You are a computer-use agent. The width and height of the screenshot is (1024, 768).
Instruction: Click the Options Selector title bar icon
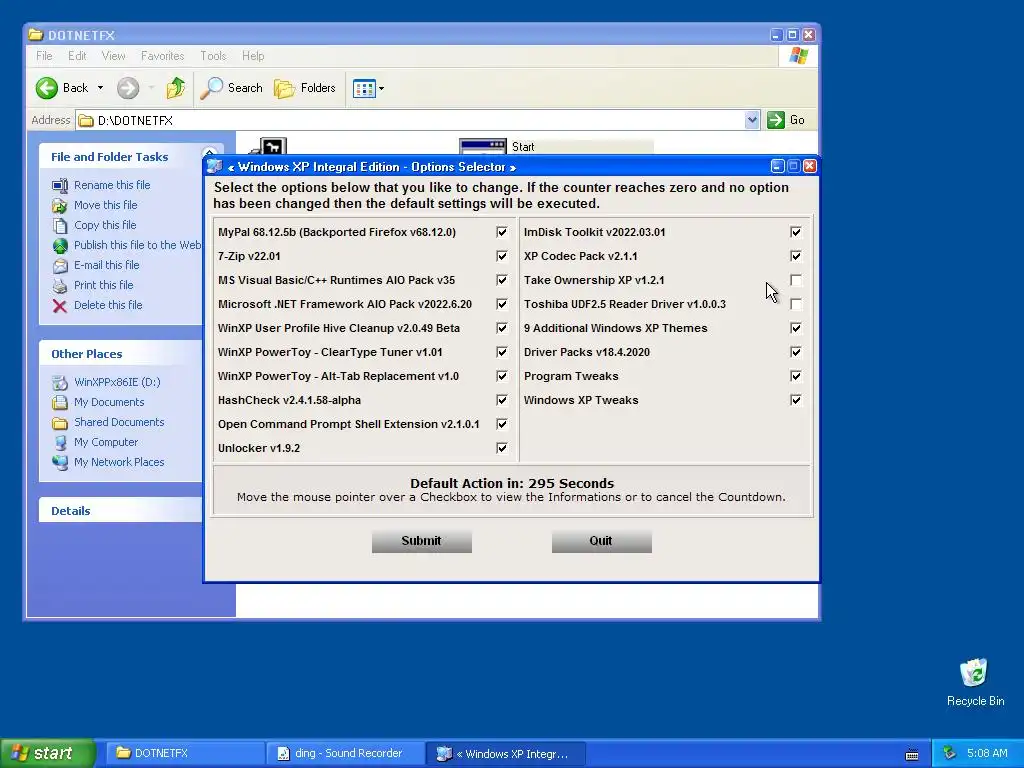215,167
